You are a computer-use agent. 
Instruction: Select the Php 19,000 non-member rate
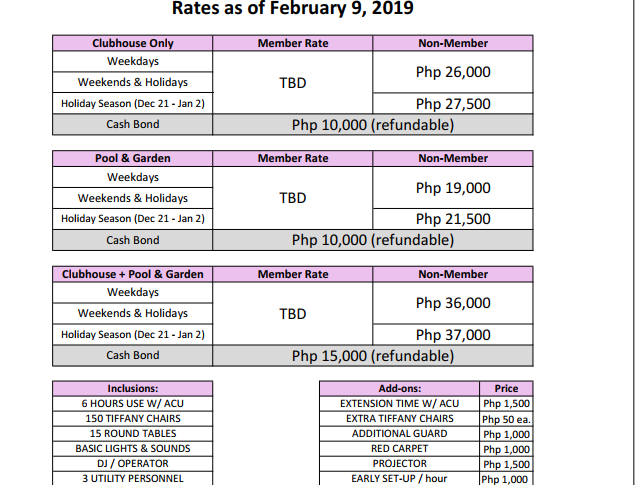(453, 187)
